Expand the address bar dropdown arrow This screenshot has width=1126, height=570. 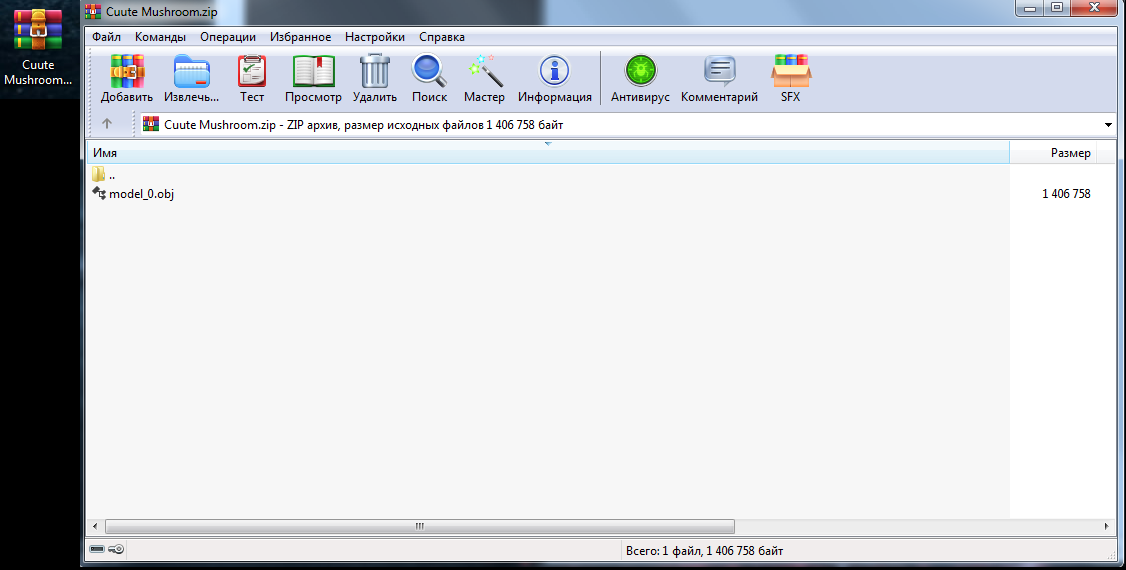point(1108,125)
